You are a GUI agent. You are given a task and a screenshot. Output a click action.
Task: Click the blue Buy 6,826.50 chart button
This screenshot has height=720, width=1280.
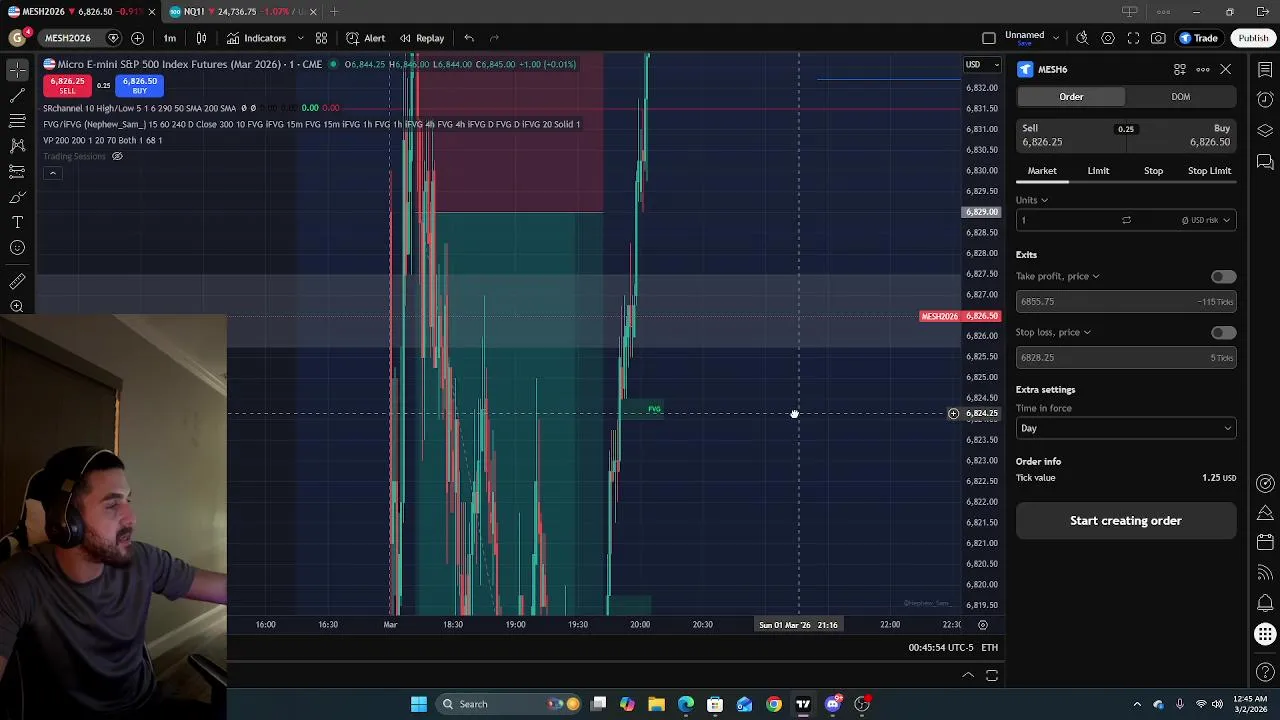[139, 85]
